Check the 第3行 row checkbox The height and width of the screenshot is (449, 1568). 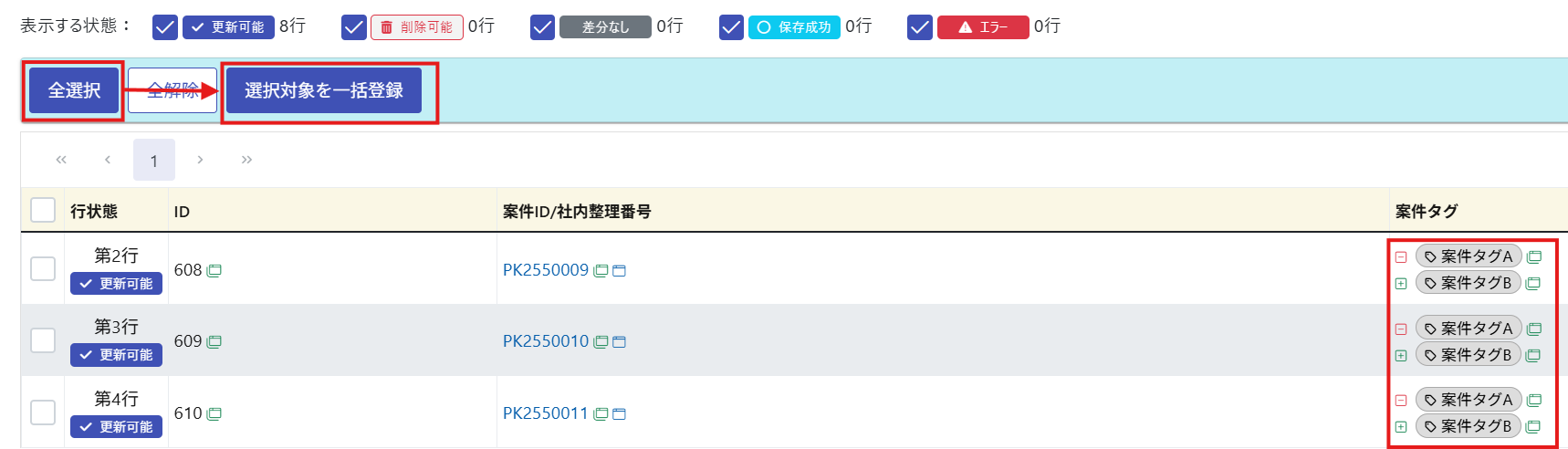pos(43,340)
